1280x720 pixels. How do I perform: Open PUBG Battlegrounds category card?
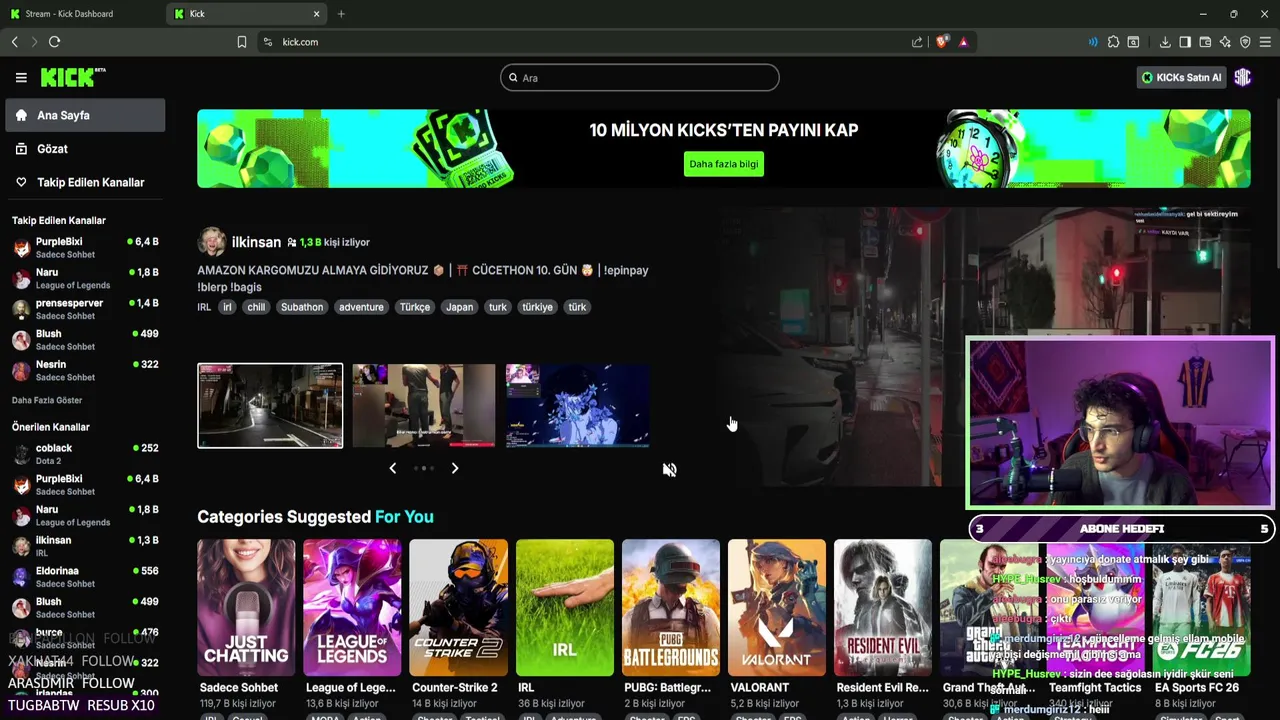[671, 608]
